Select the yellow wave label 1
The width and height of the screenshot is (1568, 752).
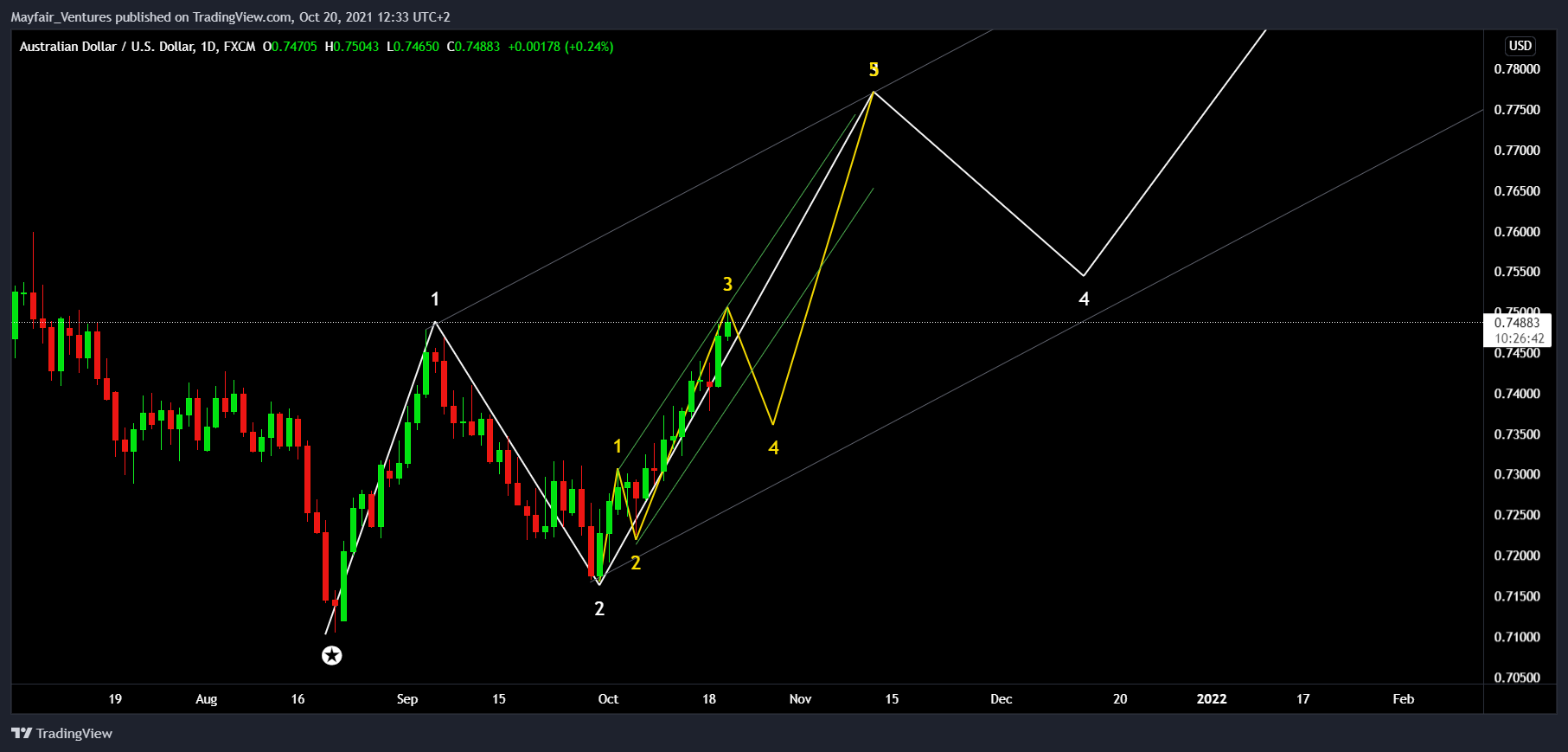point(618,447)
